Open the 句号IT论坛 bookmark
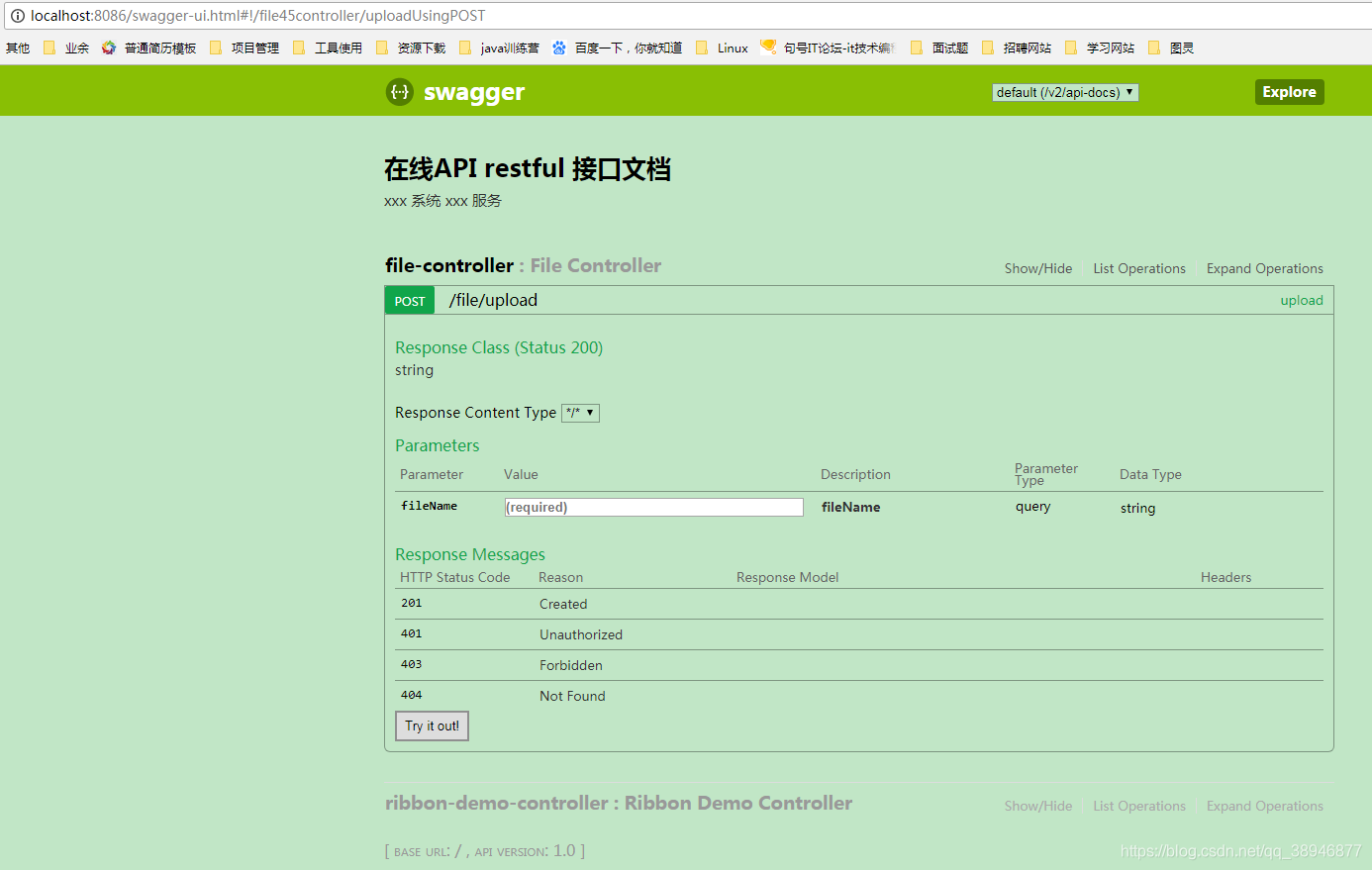Viewport: 1372px width, 870px height. 828,48
